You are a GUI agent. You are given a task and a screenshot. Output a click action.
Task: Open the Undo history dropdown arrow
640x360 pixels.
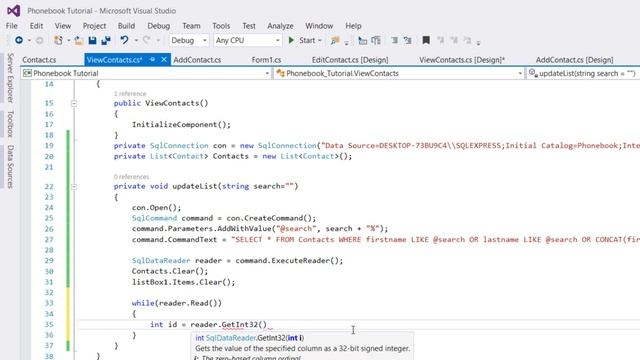[136, 40]
